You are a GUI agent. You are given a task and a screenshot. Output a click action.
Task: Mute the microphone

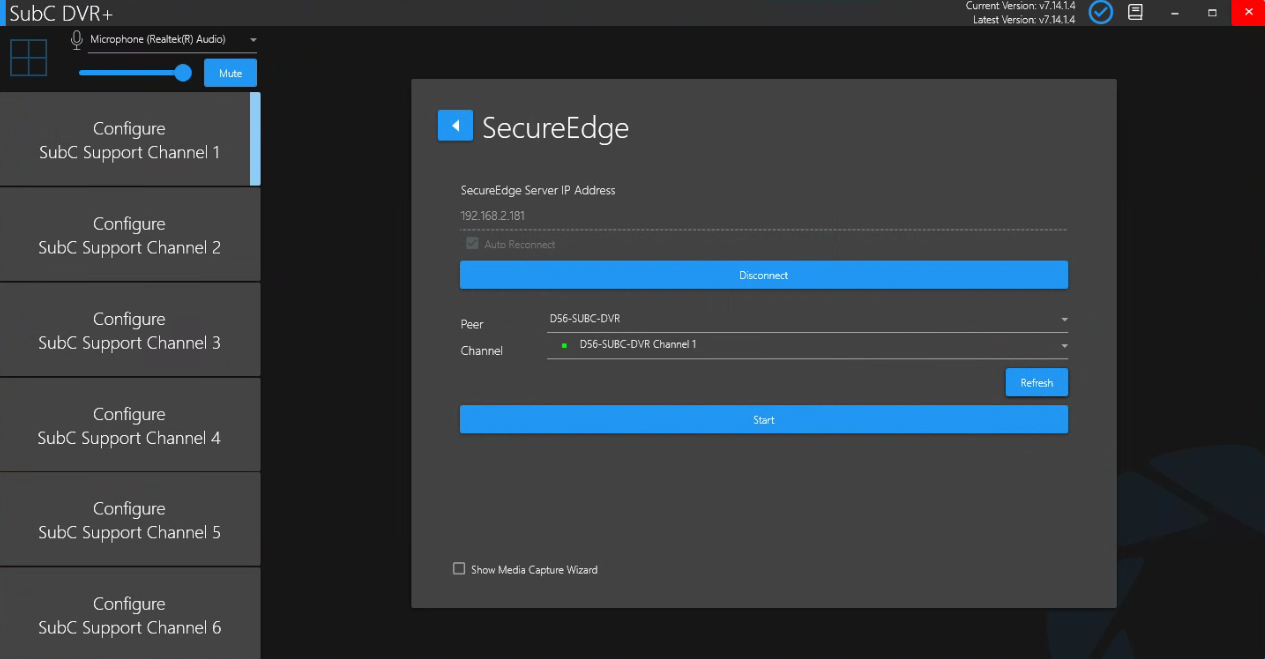coord(231,73)
